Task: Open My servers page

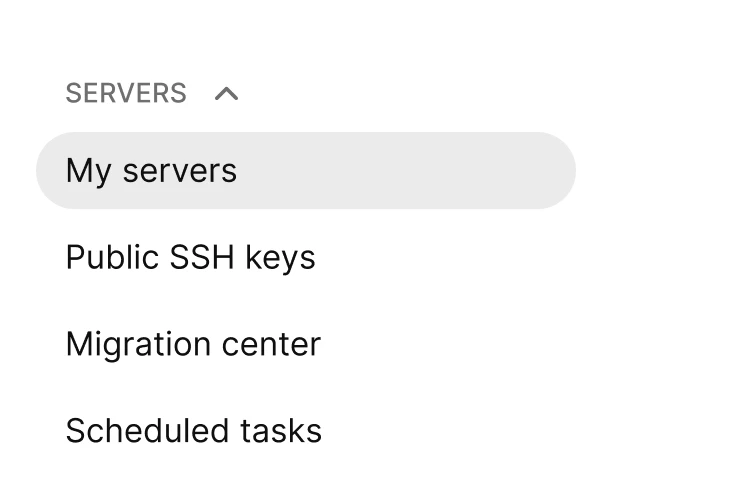Action: click(x=152, y=171)
